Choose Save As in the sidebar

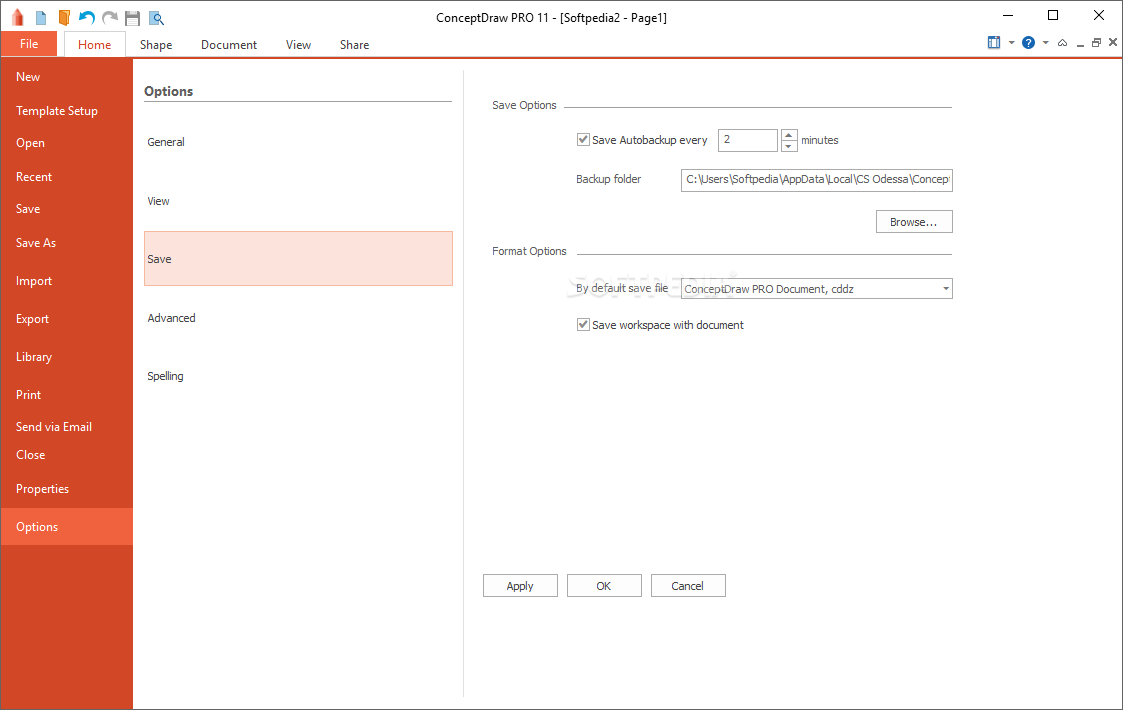tap(67, 243)
